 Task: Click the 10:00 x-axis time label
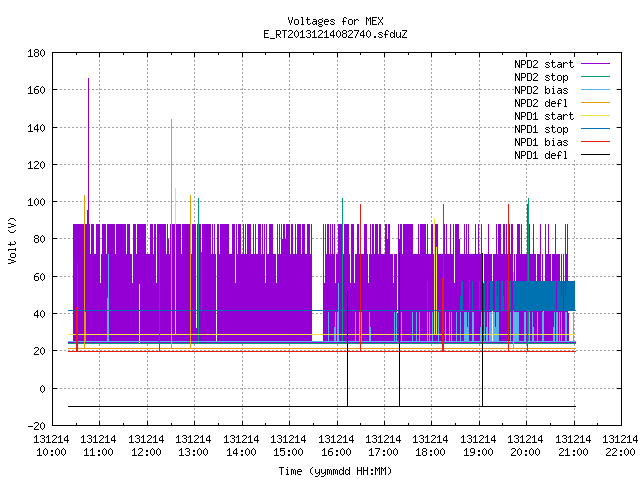tap(51, 453)
